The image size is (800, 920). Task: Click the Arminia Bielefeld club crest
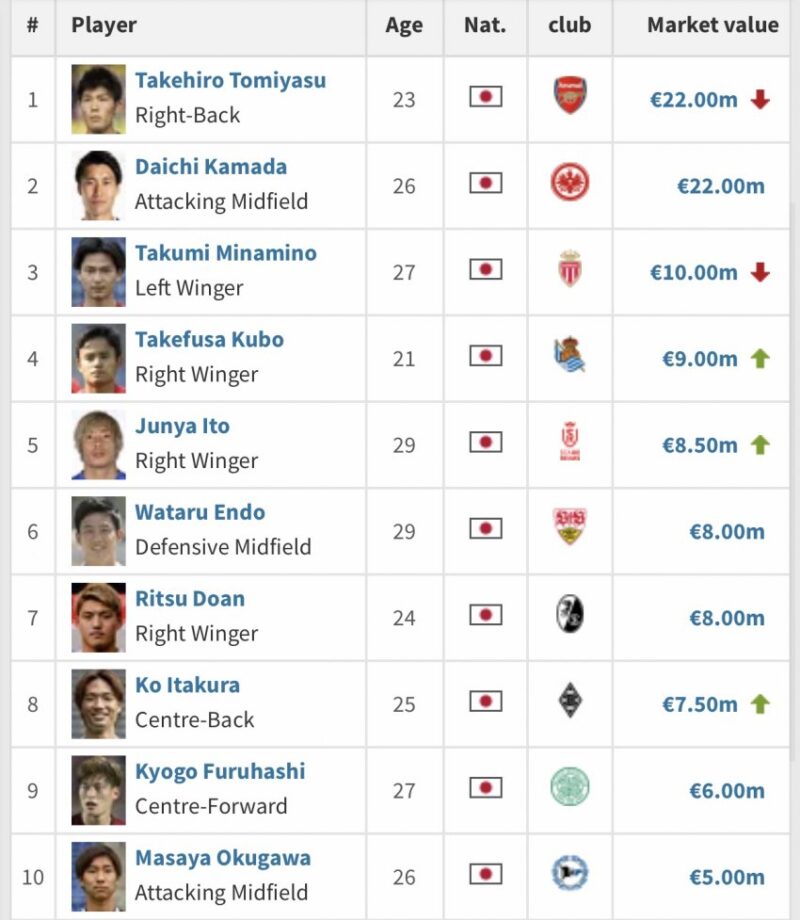pos(570,875)
